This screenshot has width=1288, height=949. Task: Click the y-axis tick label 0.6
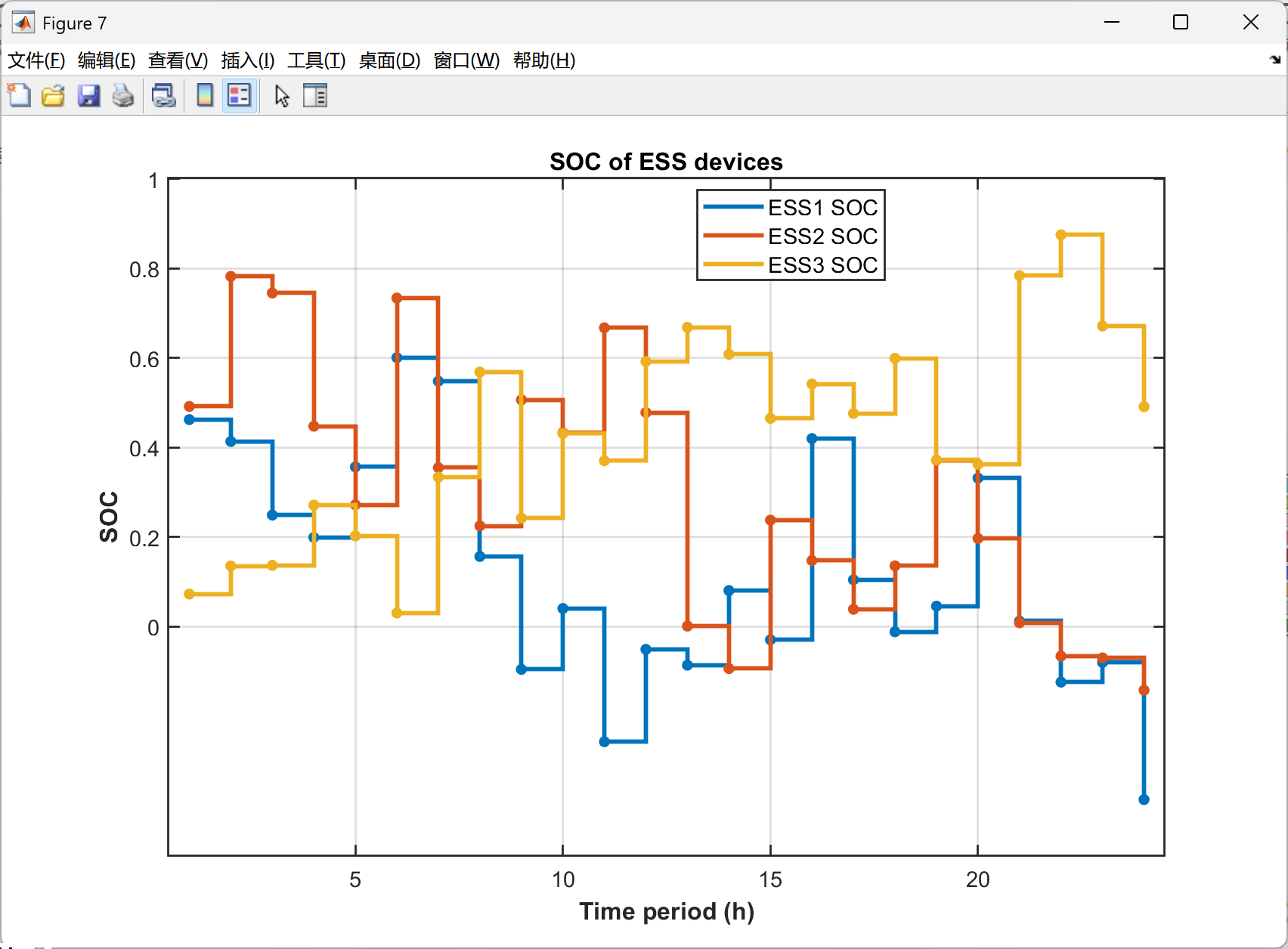pos(144,360)
